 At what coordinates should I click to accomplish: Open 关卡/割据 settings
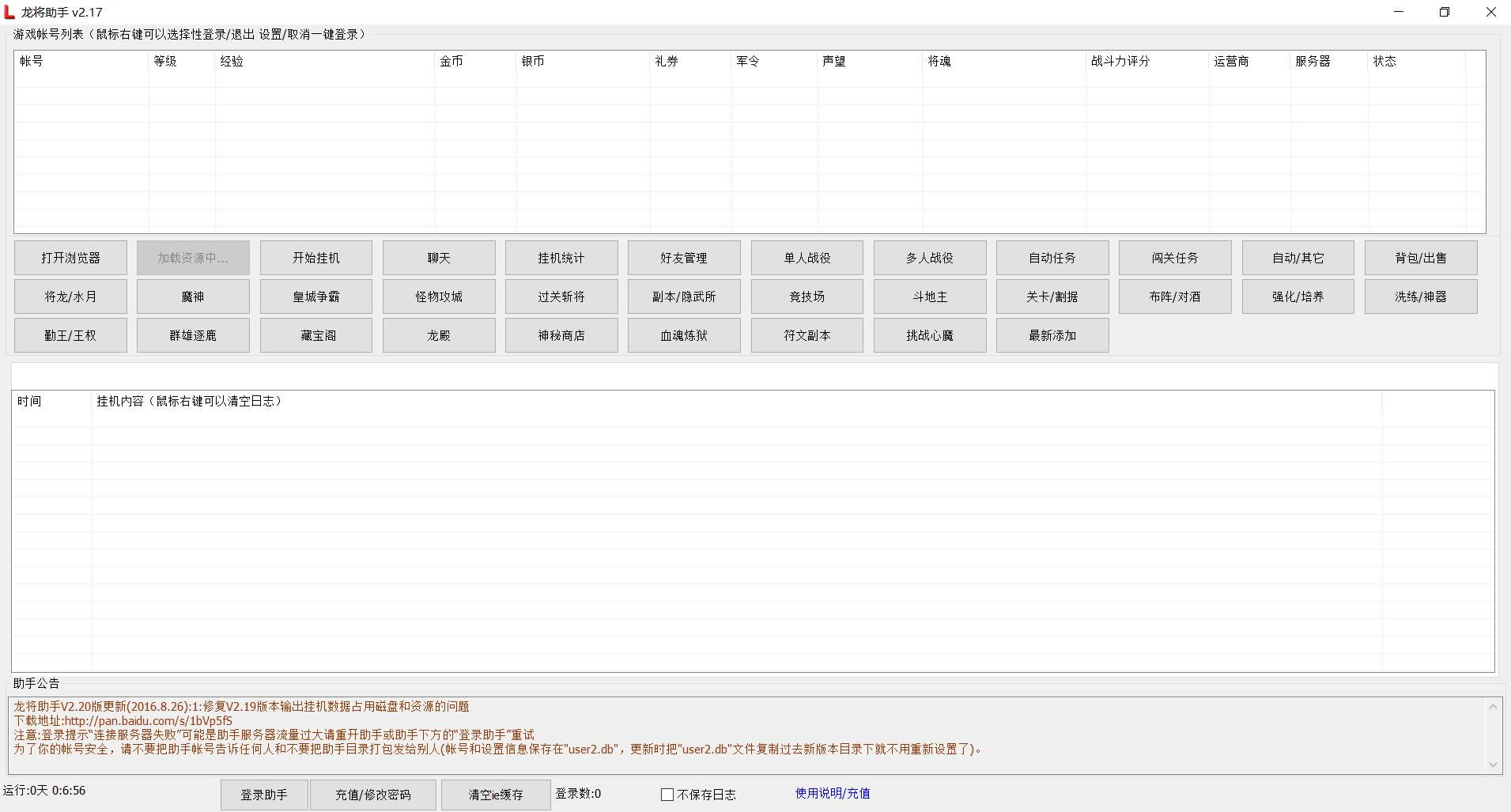point(1052,296)
